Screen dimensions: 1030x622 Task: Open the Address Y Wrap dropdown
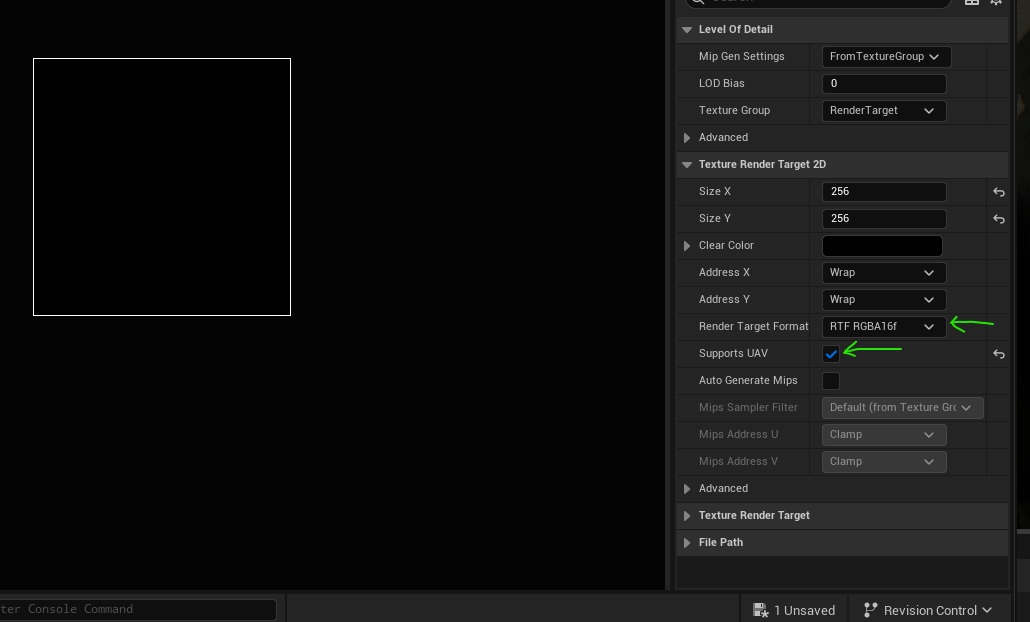click(884, 300)
